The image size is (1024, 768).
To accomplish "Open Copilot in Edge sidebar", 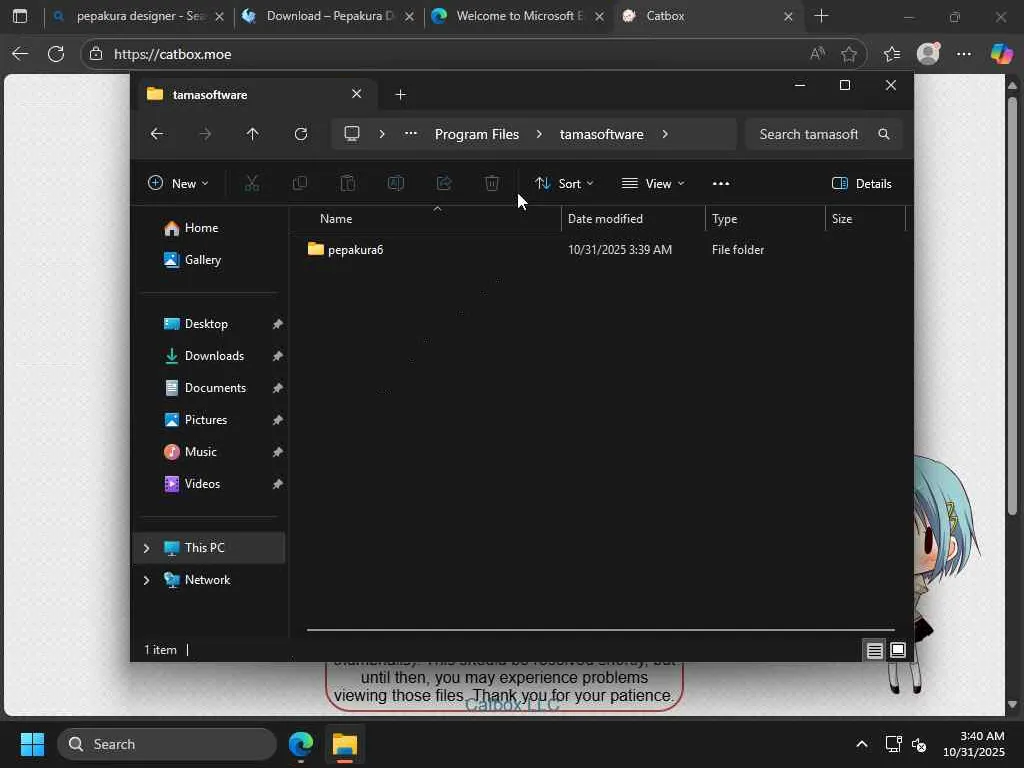I will tap(1001, 54).
